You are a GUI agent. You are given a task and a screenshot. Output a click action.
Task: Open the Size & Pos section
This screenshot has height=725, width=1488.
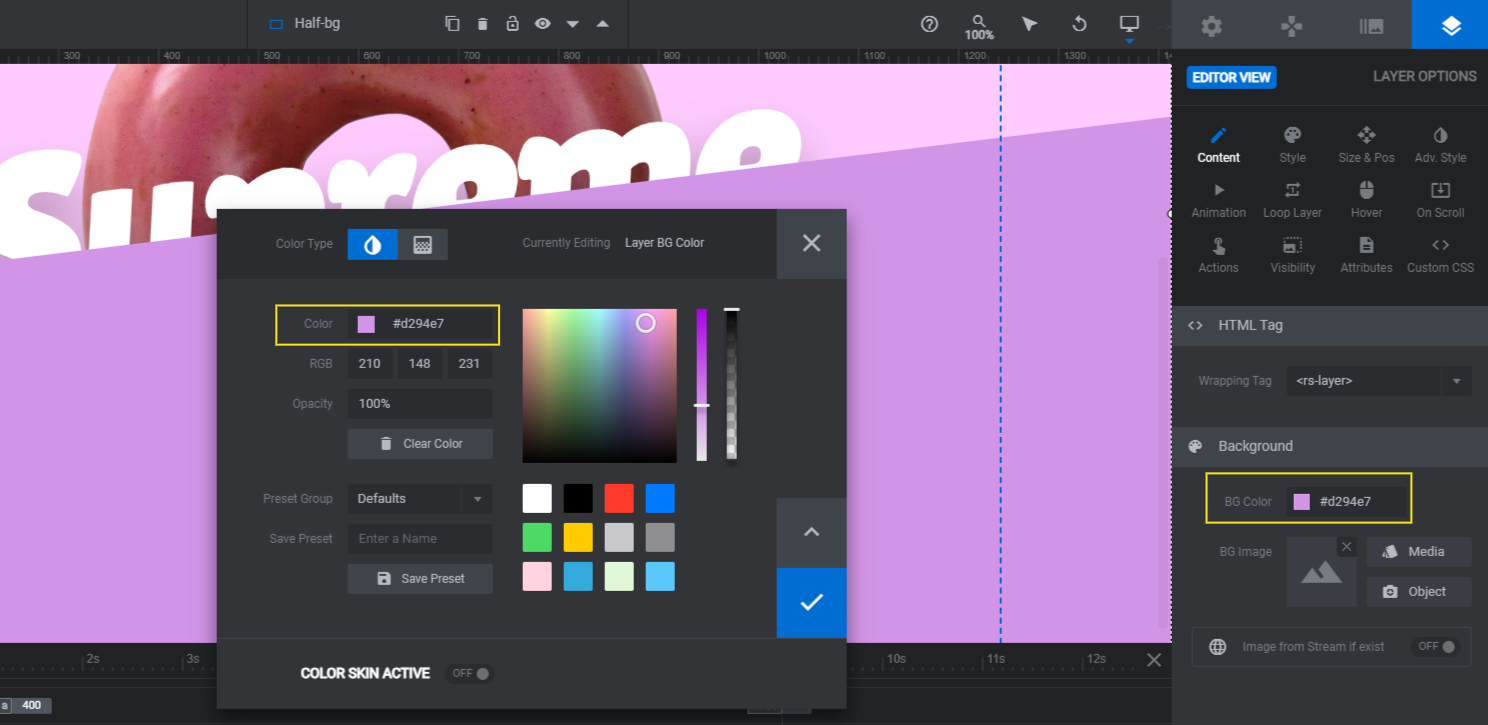coord(1366,145)
